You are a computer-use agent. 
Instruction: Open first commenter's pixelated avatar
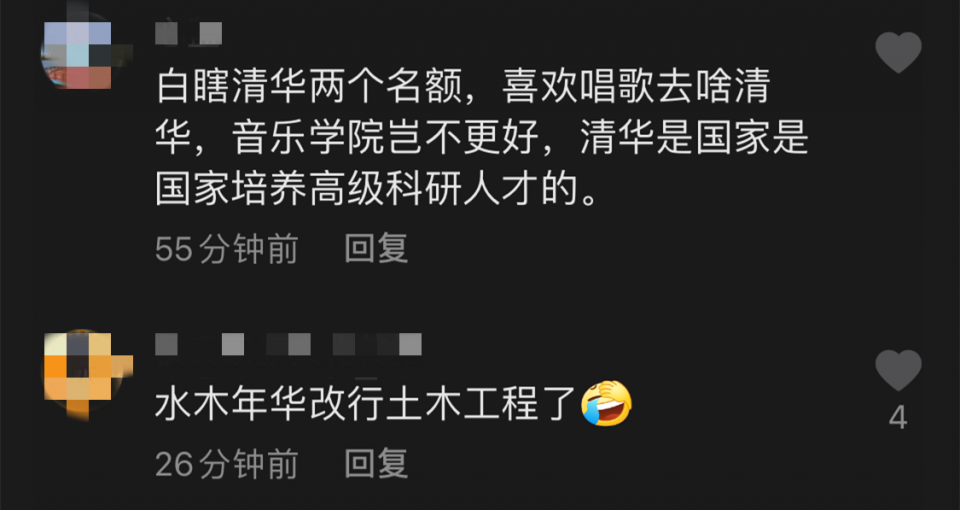point(78,54)
